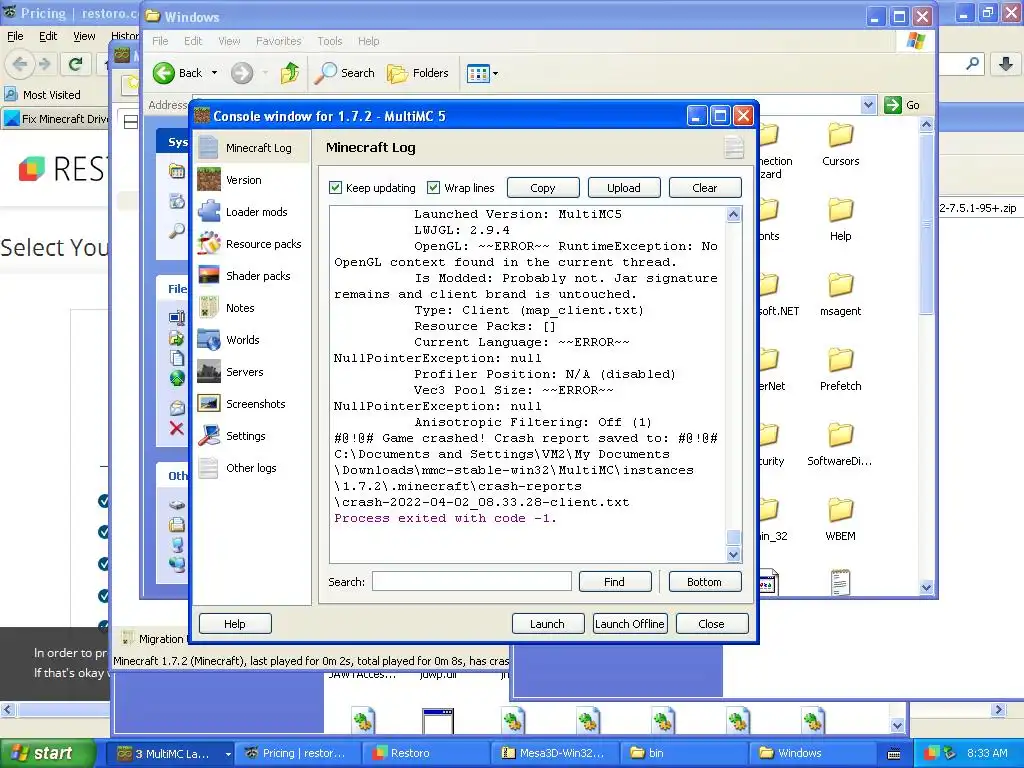The width and height of the screenshot is (1024, 768).
Task: Switch to bin folder taskbar item
Action: click(x=684, y=754)
